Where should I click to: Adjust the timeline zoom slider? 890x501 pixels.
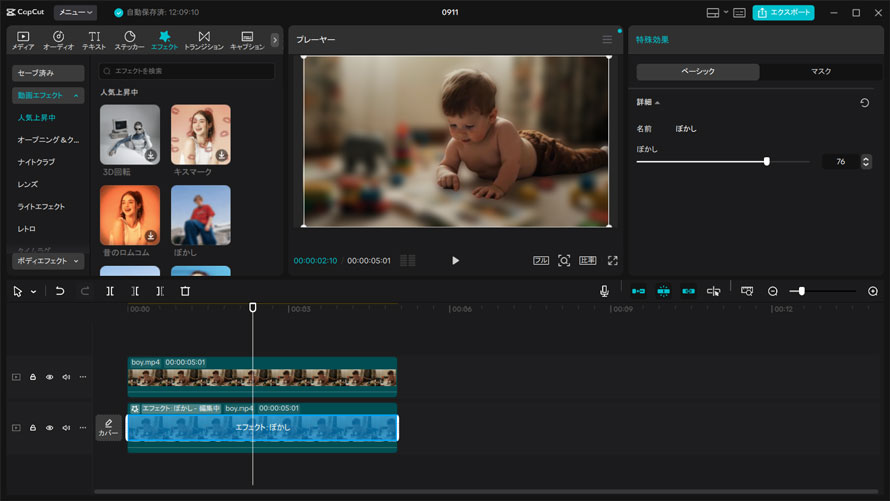(801, 291)
